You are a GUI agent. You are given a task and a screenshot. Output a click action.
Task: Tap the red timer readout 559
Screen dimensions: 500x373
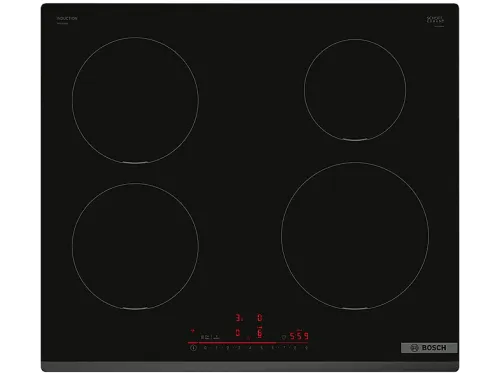[x=299, y=336]
